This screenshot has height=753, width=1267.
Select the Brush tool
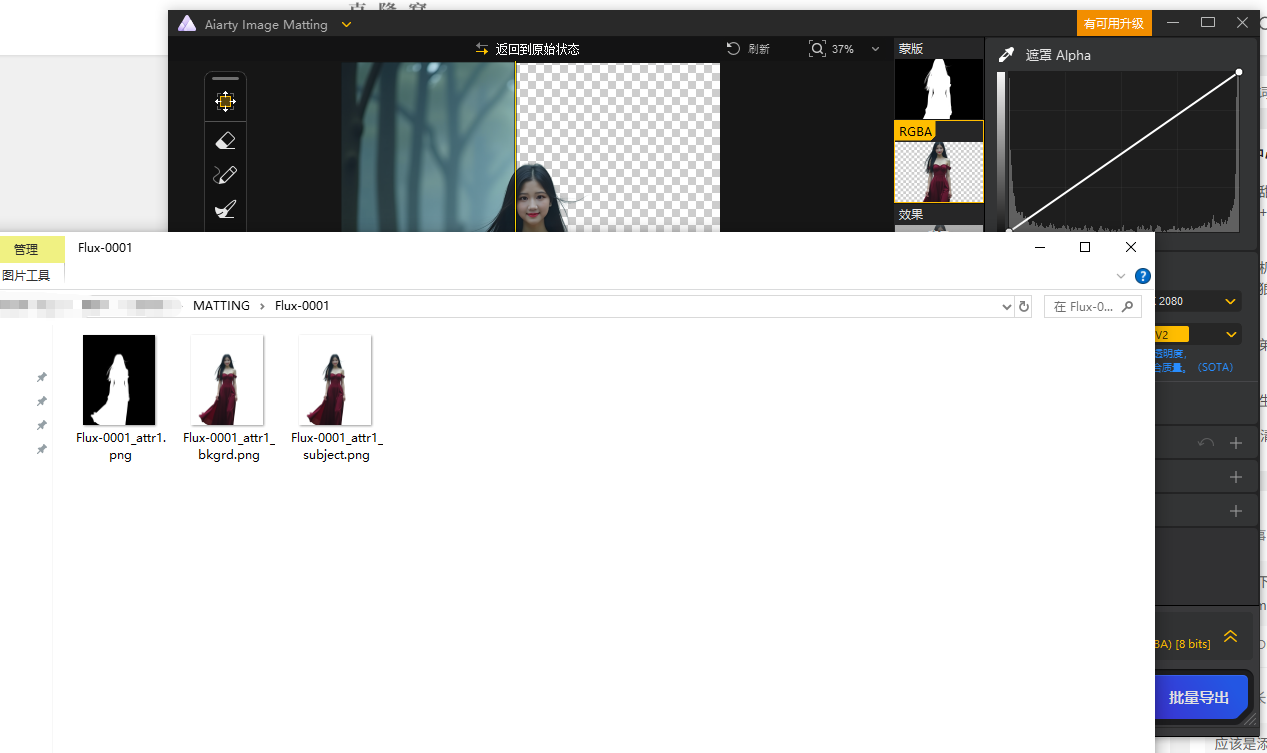coord(225,175)
